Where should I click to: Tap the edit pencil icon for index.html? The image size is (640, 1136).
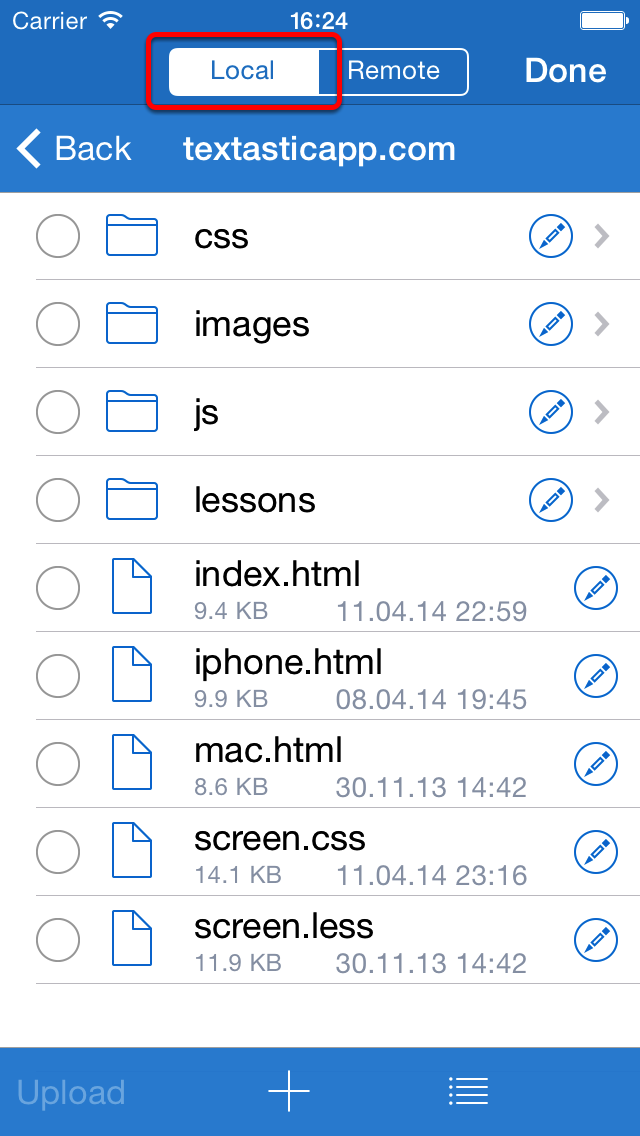click(596, 588)
